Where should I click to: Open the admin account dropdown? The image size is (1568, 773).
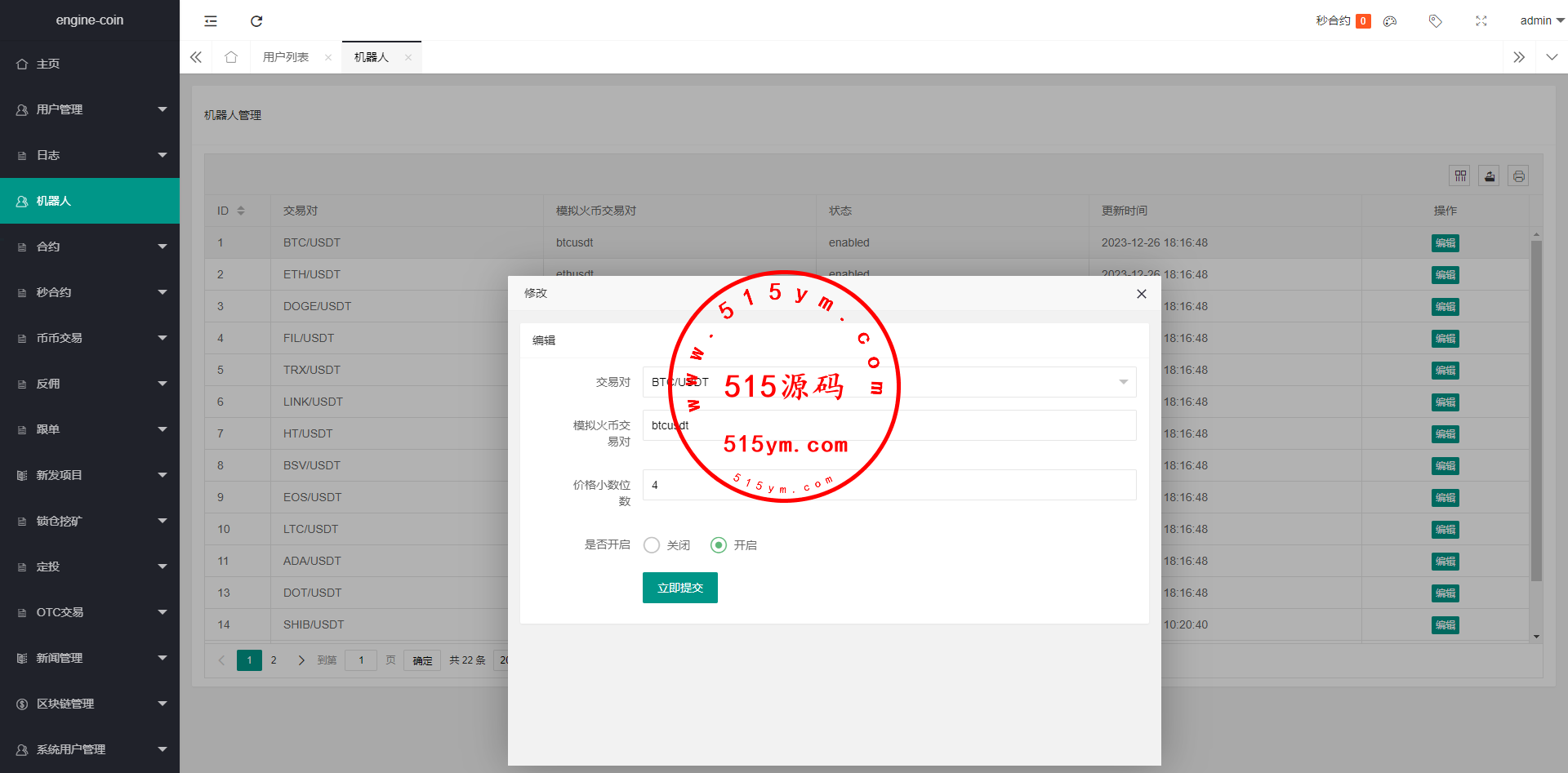[1540, 21]
